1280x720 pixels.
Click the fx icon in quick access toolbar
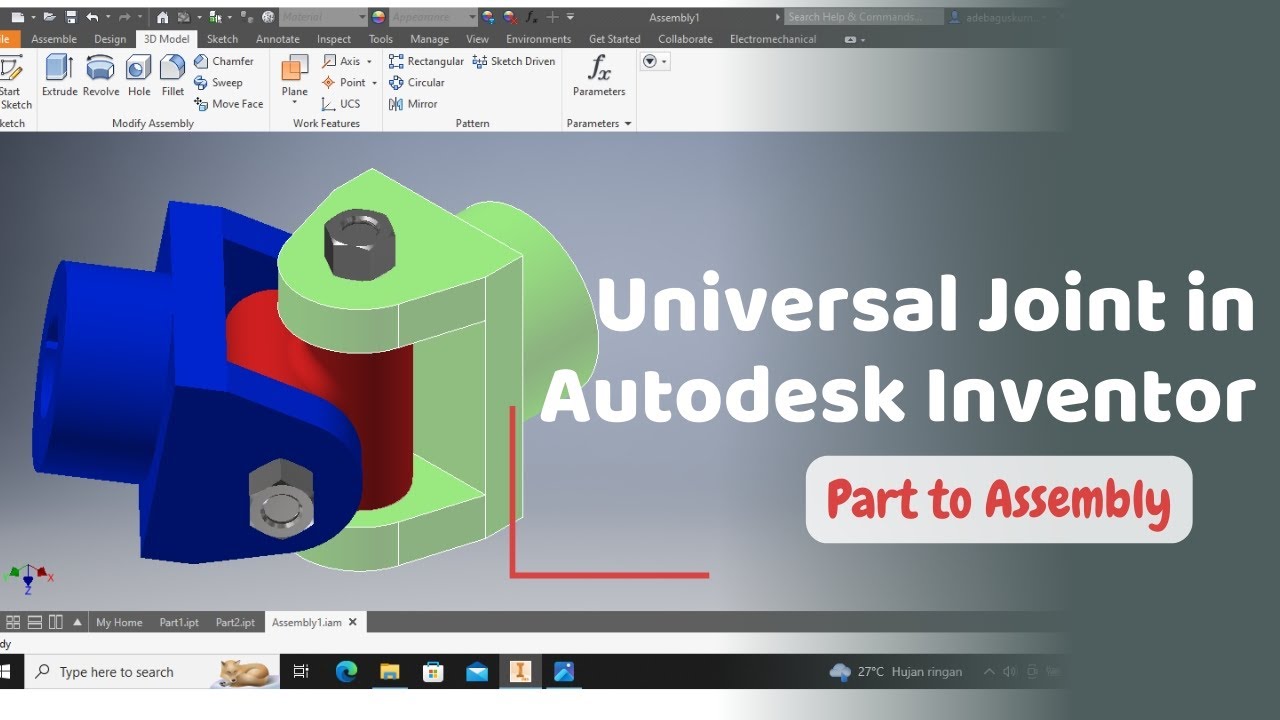[531, 17]
